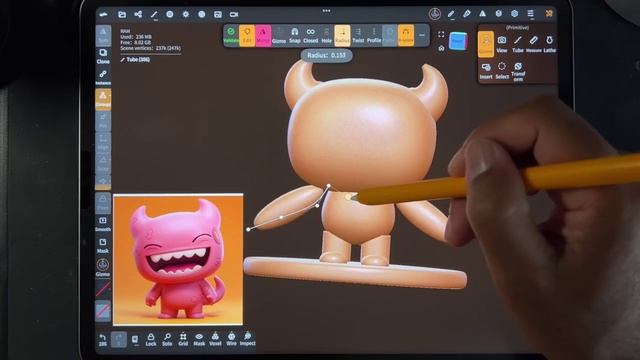Tap the Mask shortcut in sidebar

(103, 246)
